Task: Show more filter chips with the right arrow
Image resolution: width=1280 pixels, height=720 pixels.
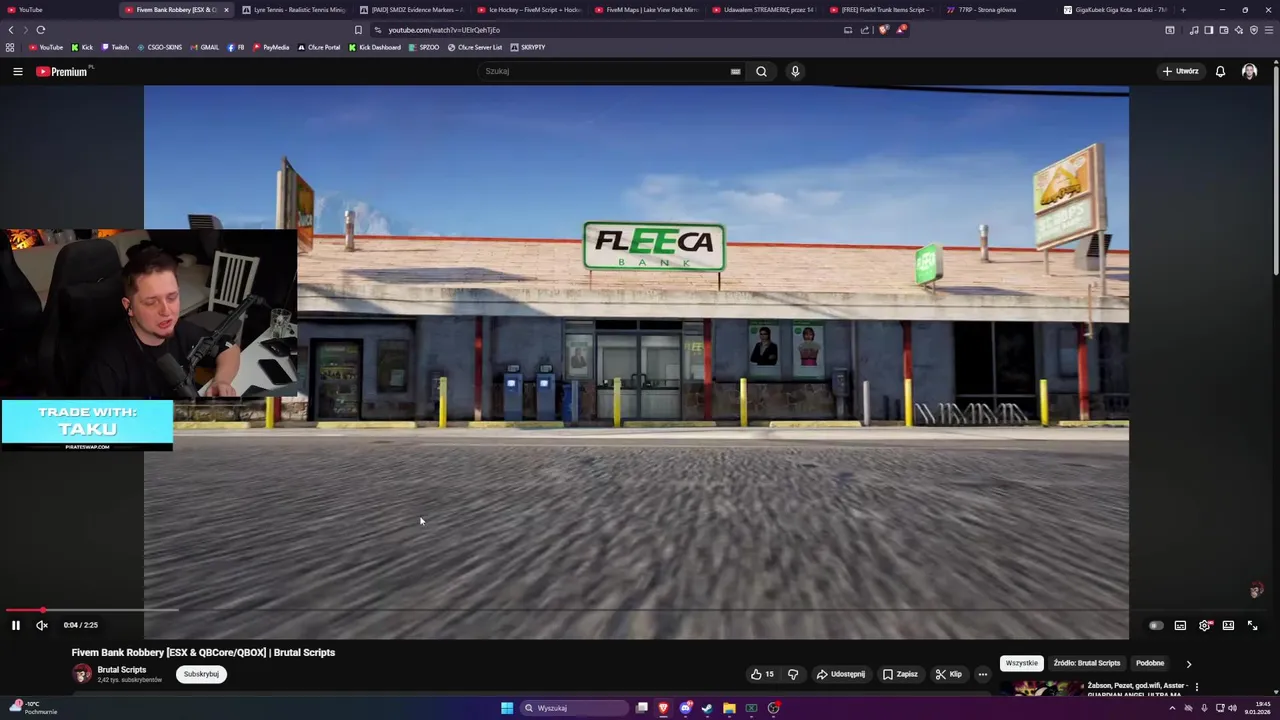Action: pos(1188,663)
